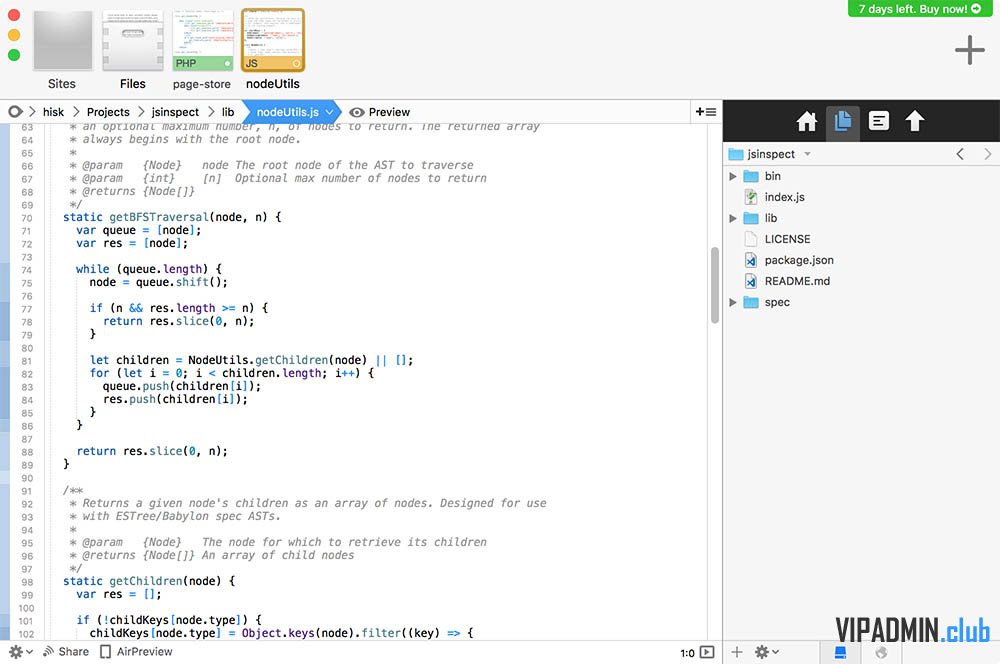Toggle the Preview eye in path bar
The width and height of the screenshot is (1000, 664).
(x=357, y=112)
